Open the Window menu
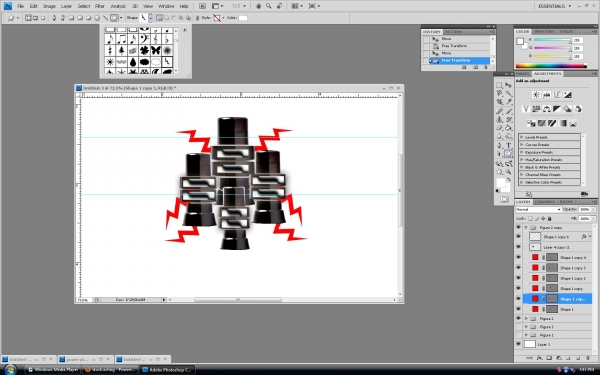Screen dimensions: 600x375 (x=166, y=6)
